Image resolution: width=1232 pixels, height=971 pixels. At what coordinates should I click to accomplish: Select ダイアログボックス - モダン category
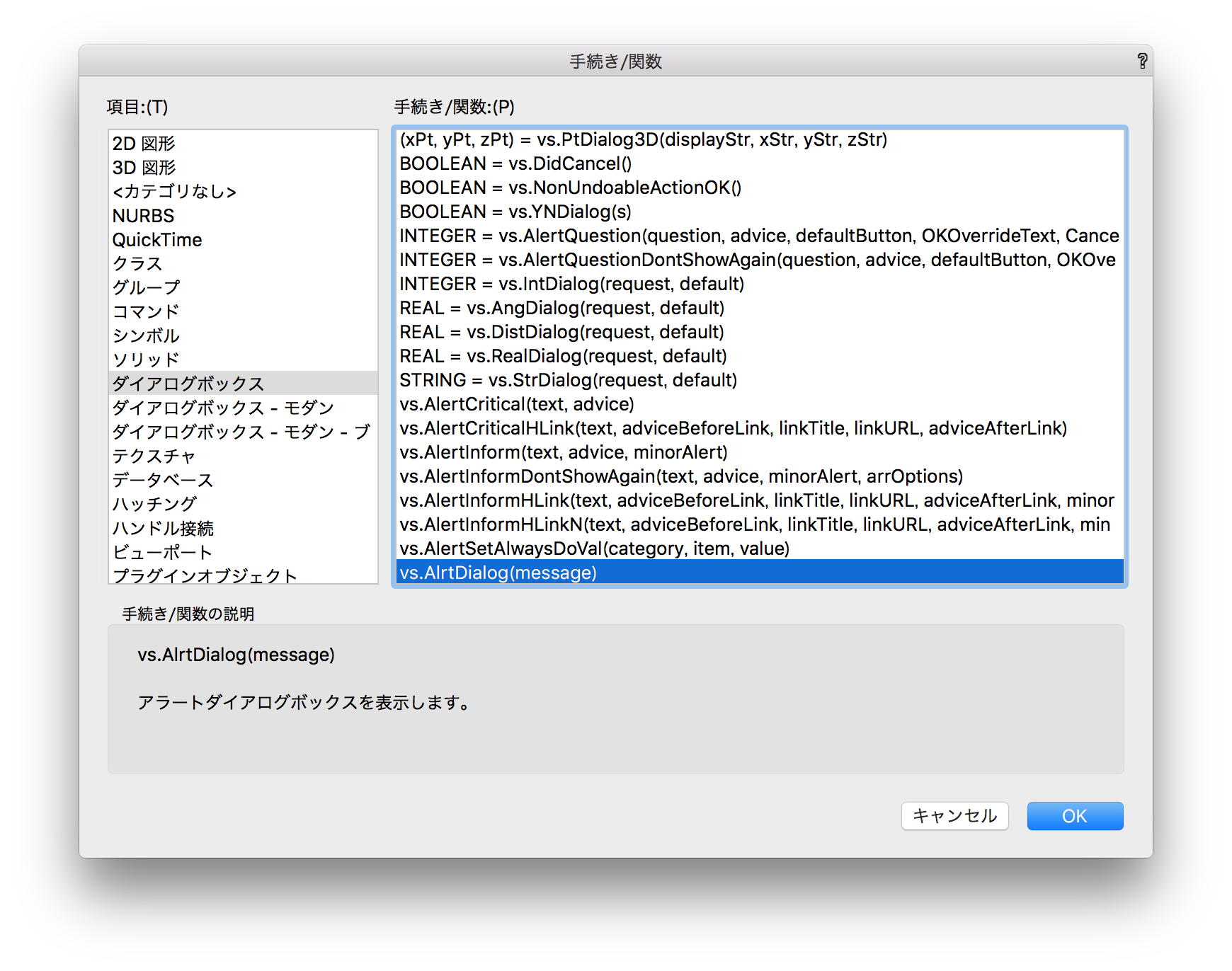pos(243,408)
